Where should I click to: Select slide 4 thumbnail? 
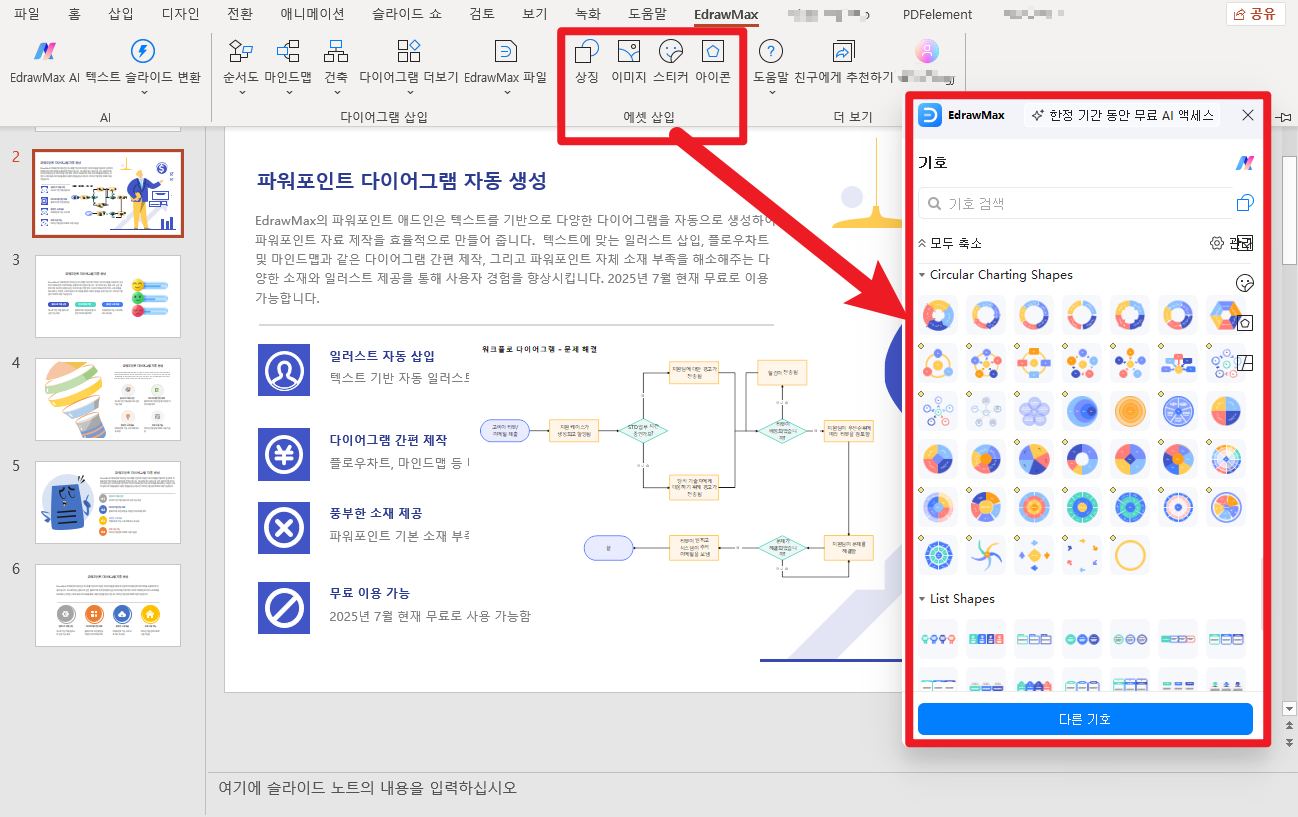108,399
